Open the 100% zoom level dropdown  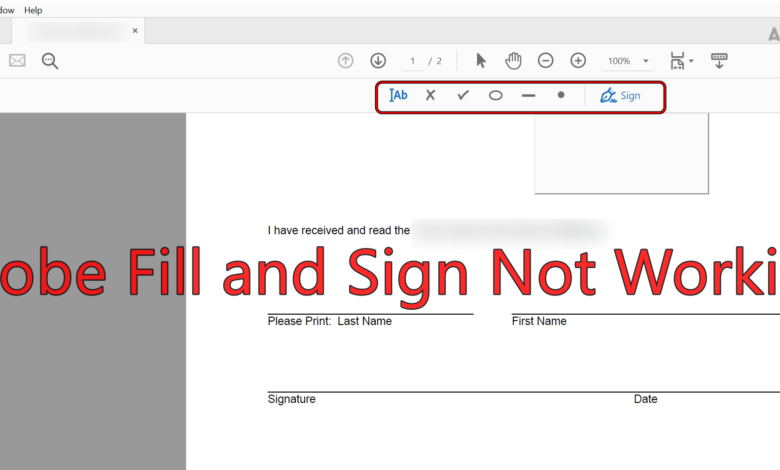[628, 61]
